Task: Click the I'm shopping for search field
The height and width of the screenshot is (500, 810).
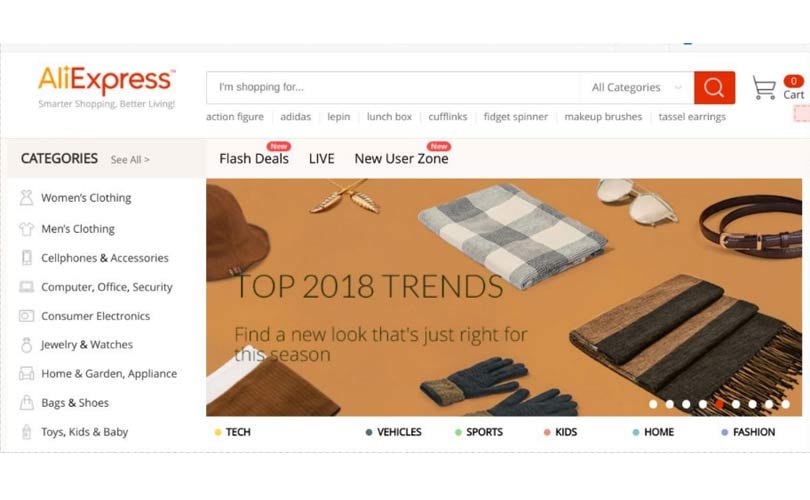Action: [393, 88]
